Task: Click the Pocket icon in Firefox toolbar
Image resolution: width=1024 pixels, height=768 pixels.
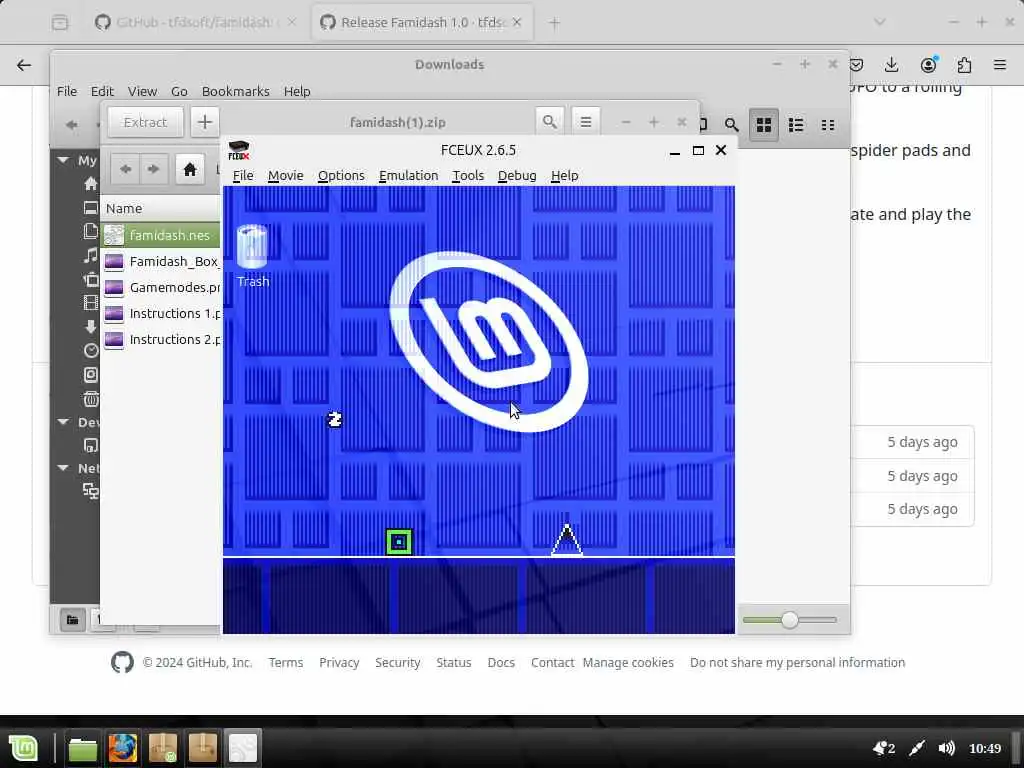Action: coord(856,65)
